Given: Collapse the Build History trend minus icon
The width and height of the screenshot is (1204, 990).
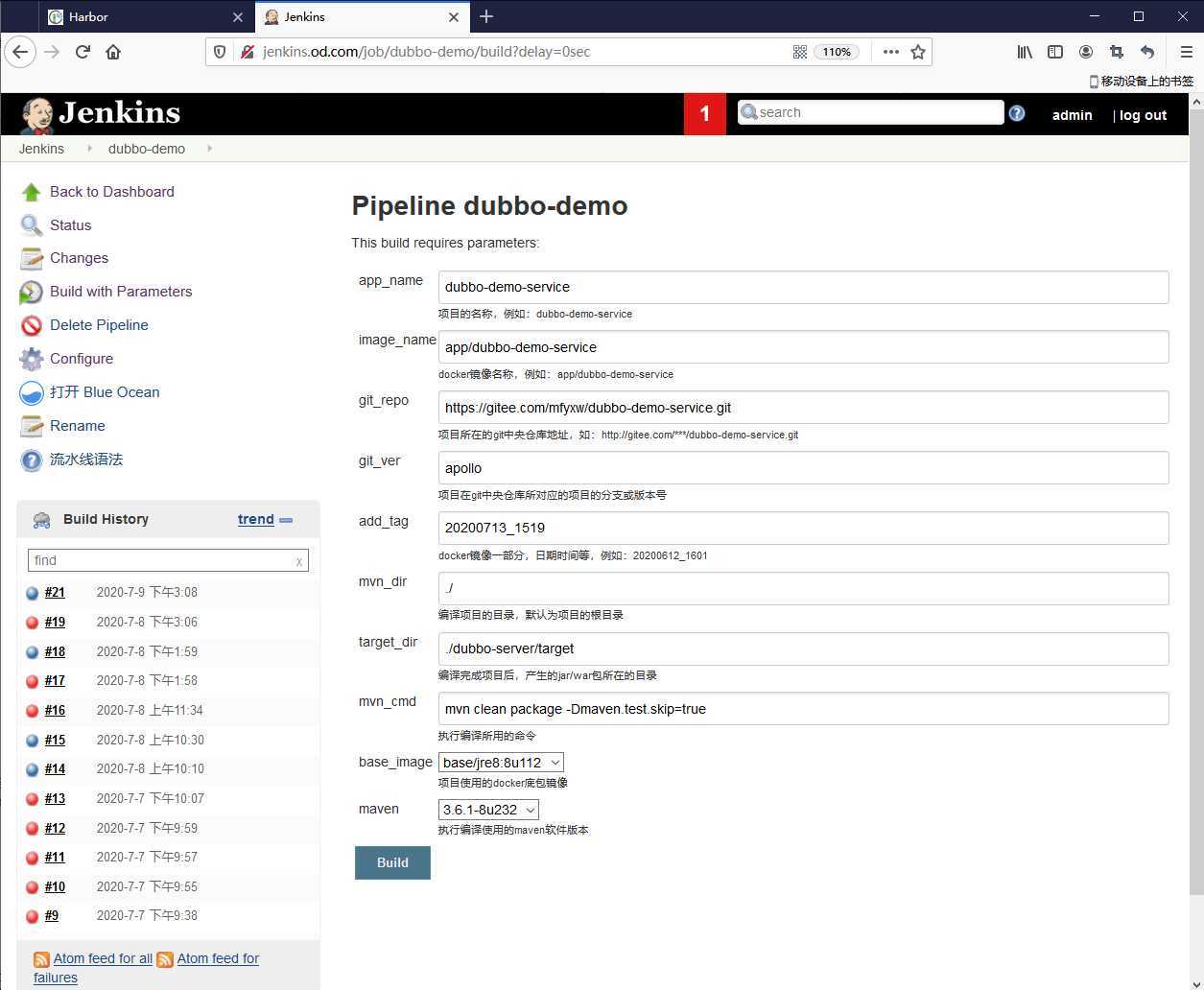Looking at the screenshot, I should 286,520.
